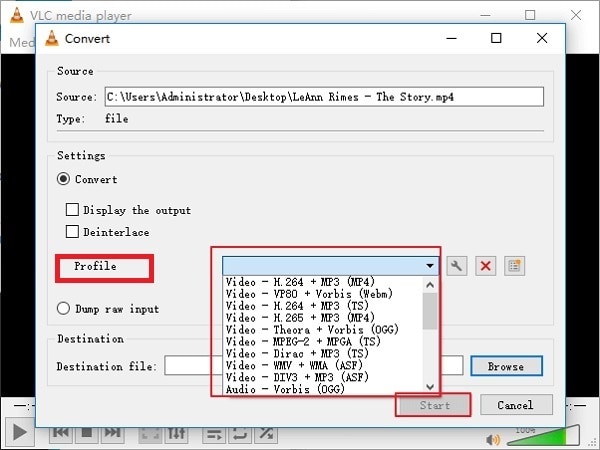This screenshot has height=450, width=600.
Task: Select the Dump raw input radio button
Action: tap(63, 308)
